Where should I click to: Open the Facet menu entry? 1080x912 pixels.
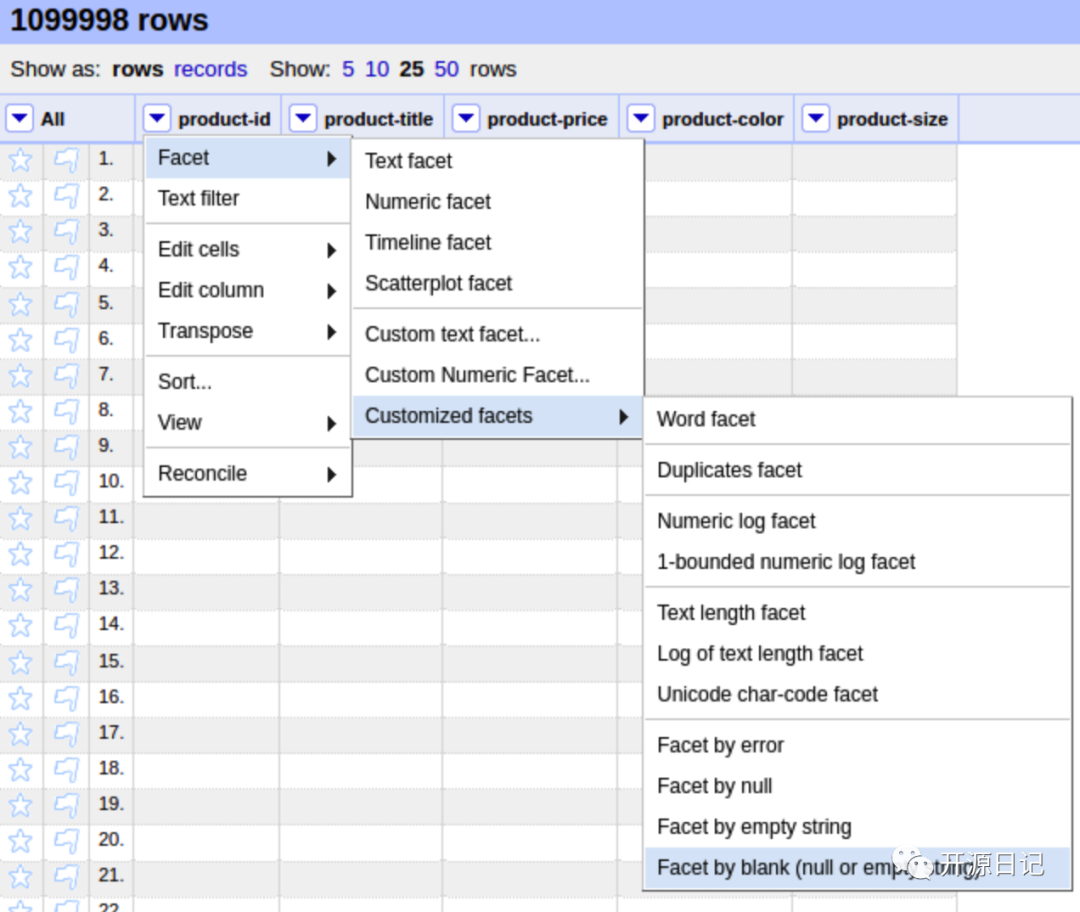pos(248,158)
